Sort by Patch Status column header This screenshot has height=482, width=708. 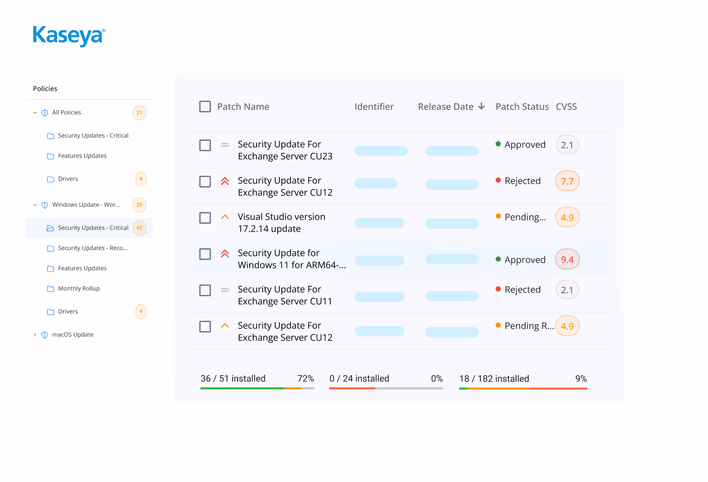tap(522, 107)
